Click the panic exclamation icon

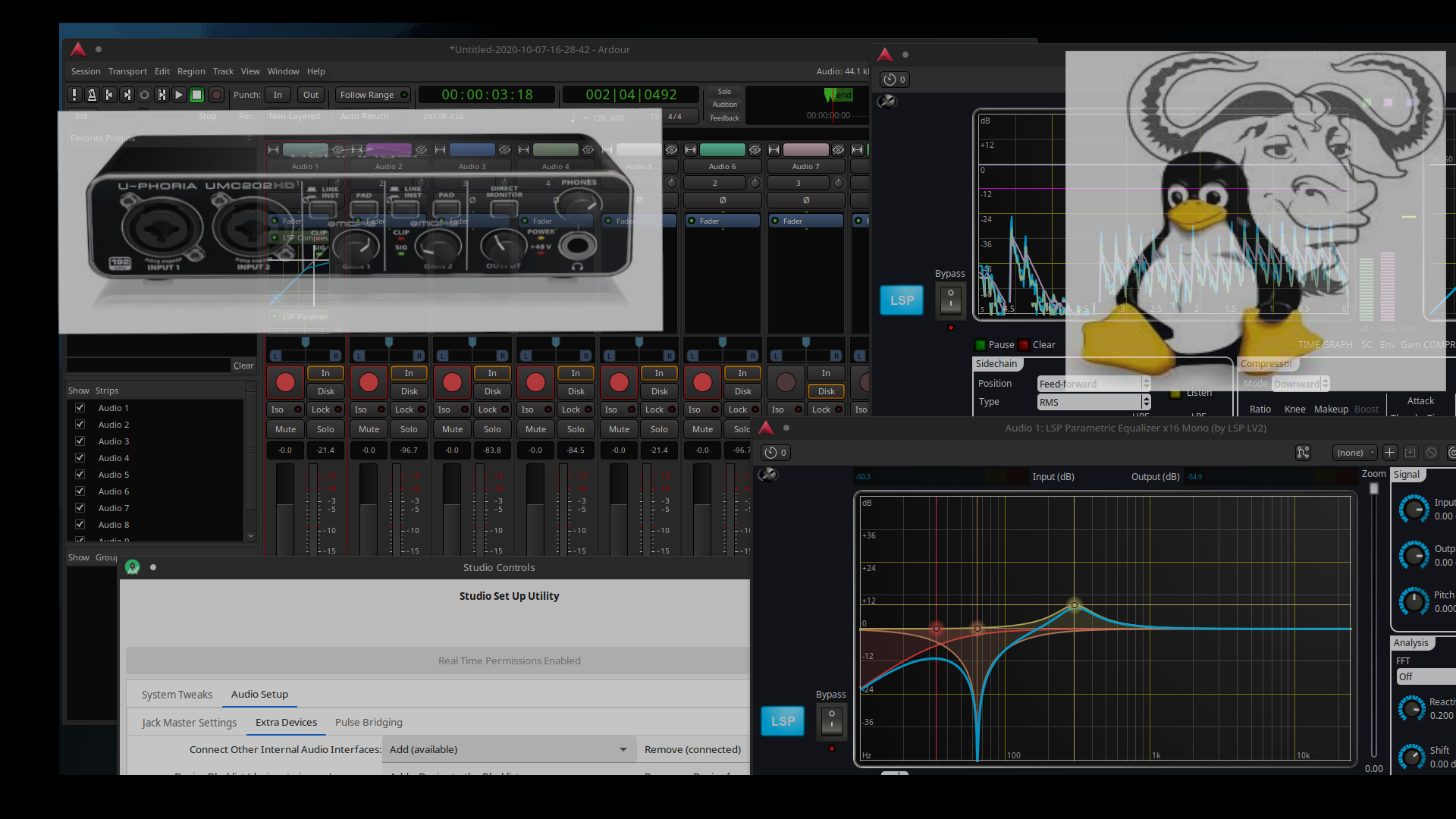(74, 95)
